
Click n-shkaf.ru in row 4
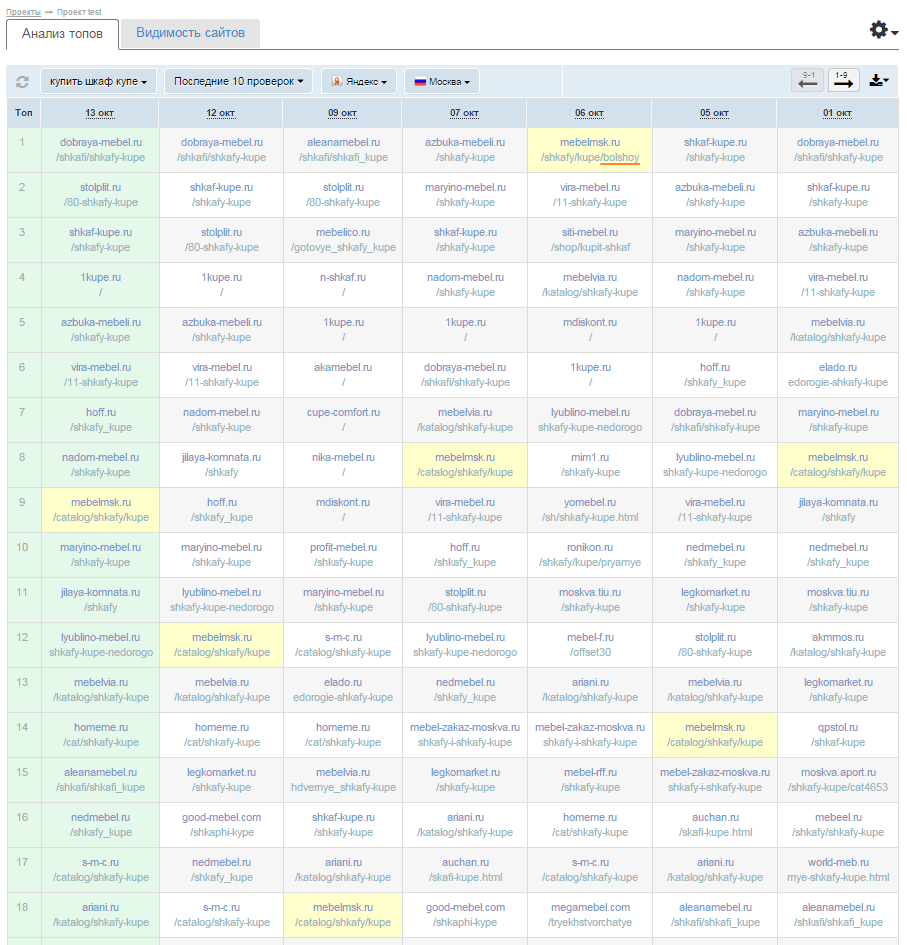(343, 277)
